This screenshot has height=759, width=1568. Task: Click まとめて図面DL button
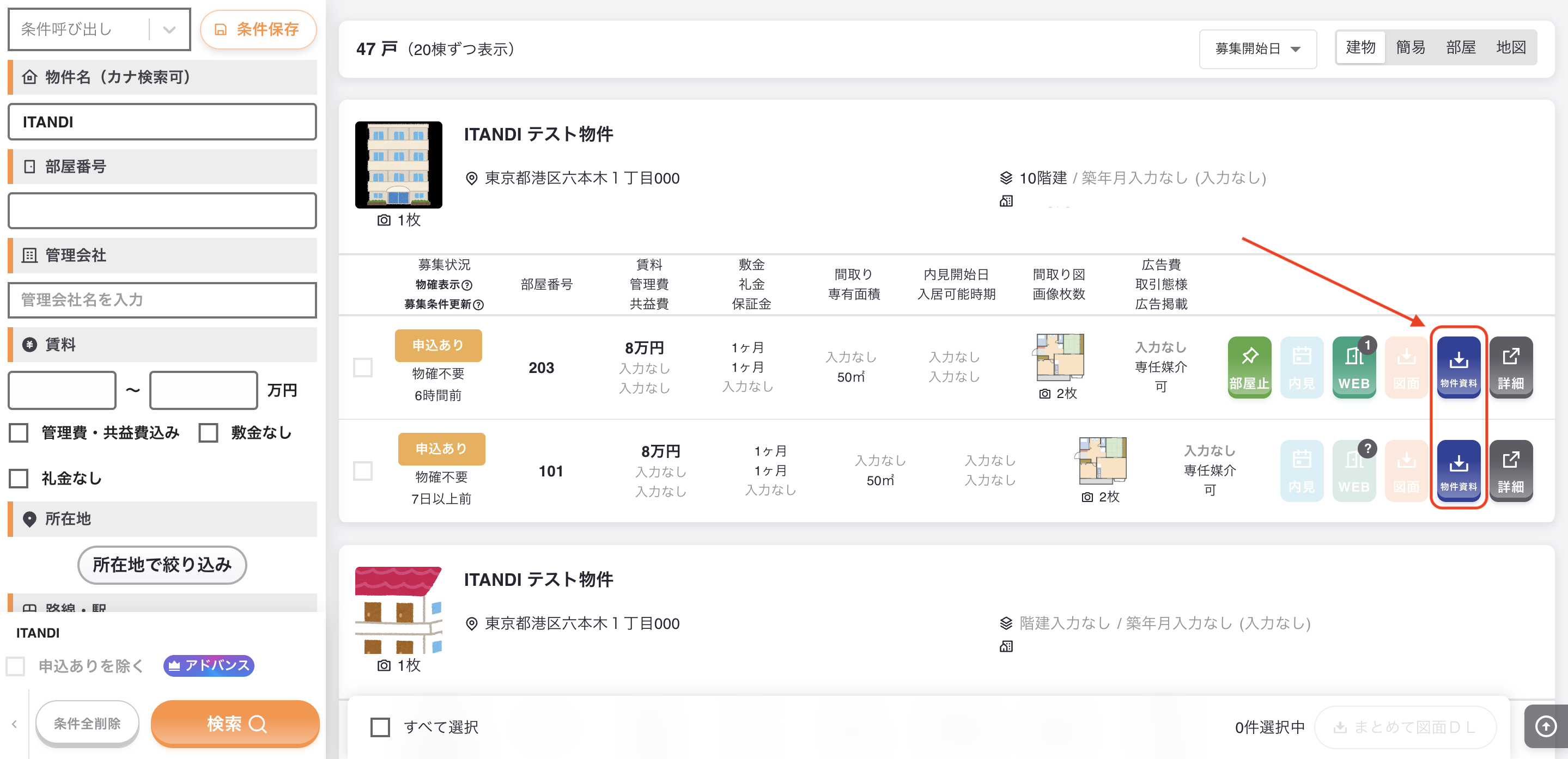tap(1405, 727)
